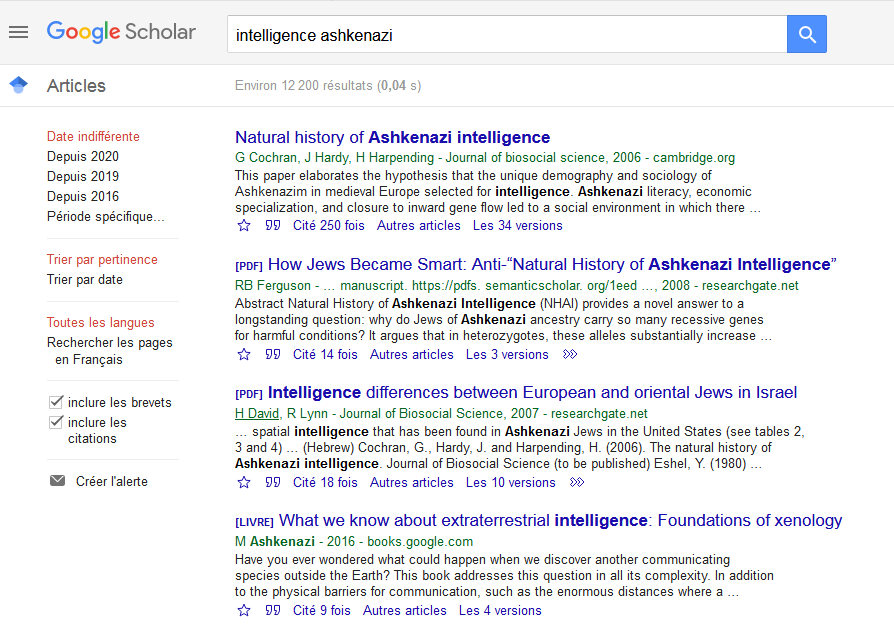
Task: Open 'What we know about extraterrestrial intelligence' title
Action: [560, 521]
